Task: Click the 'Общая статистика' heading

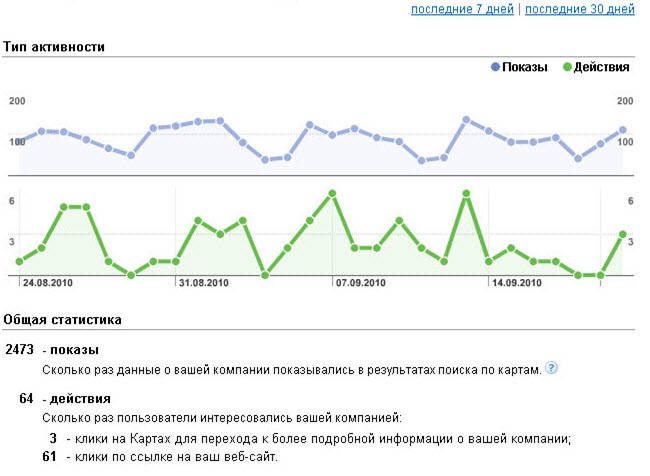Action: 62,320
